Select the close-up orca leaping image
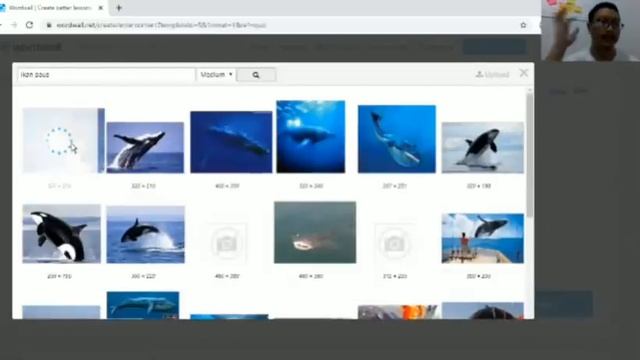Viewport: 640px width, 360px height. click(x=61, y=233)
